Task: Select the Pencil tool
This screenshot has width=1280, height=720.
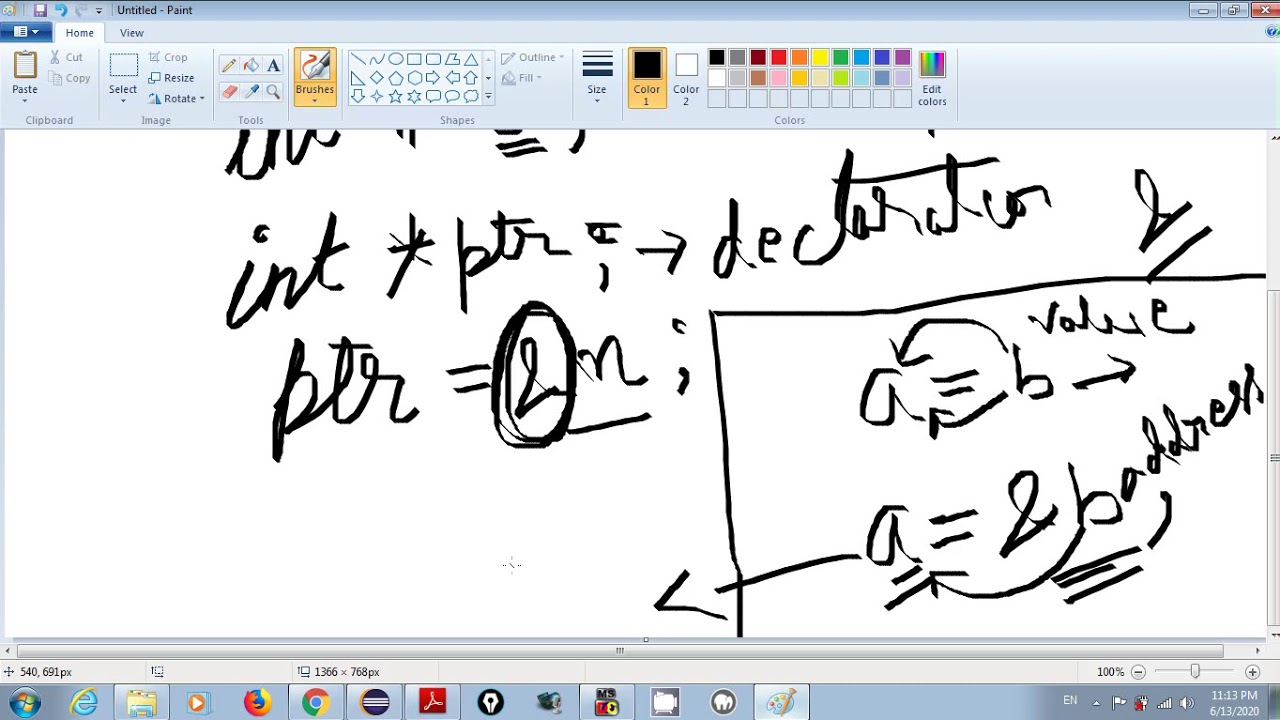Action: (x=229, y=66)
